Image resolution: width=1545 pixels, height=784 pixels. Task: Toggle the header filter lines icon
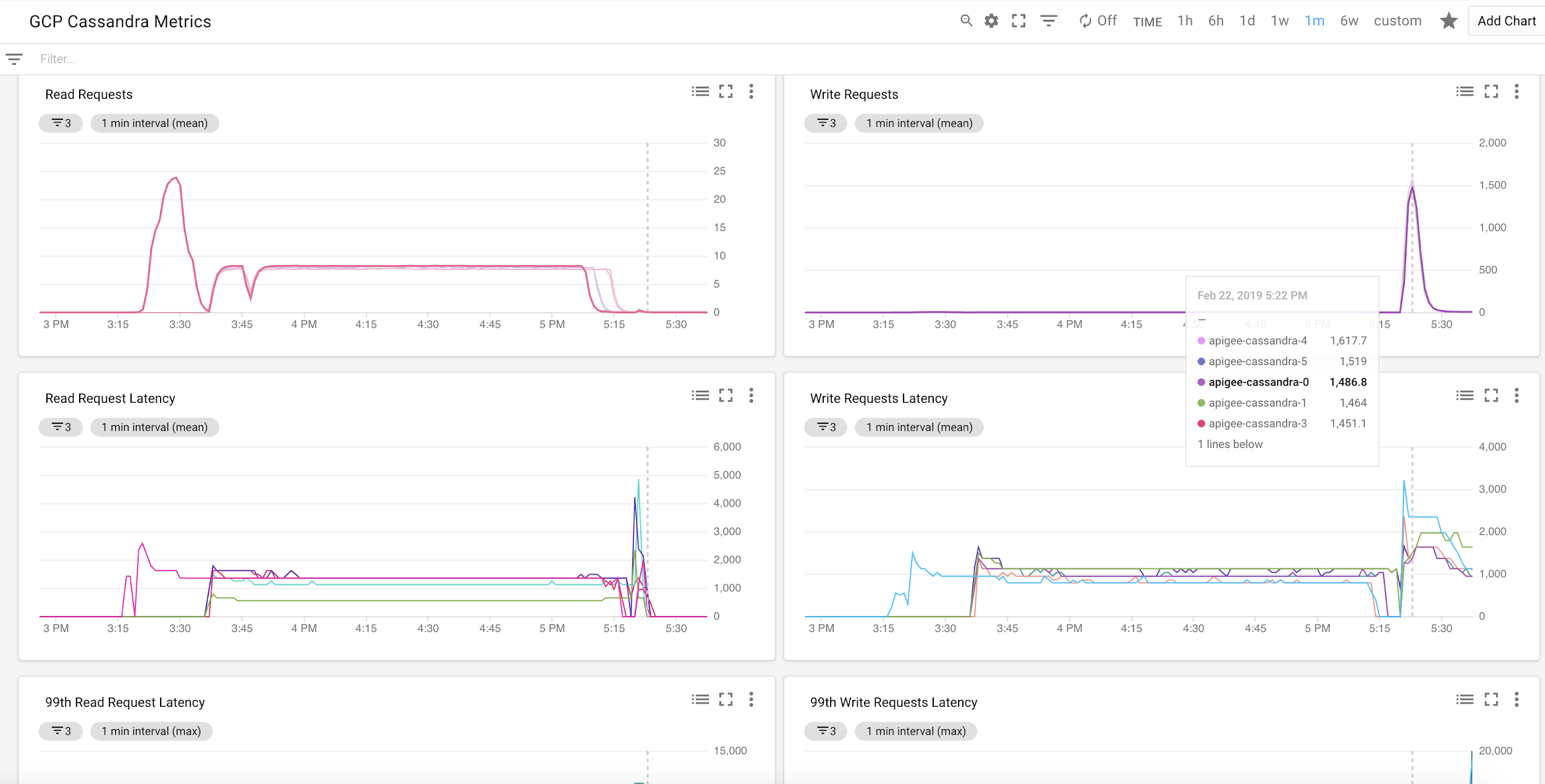point(1049,21)
